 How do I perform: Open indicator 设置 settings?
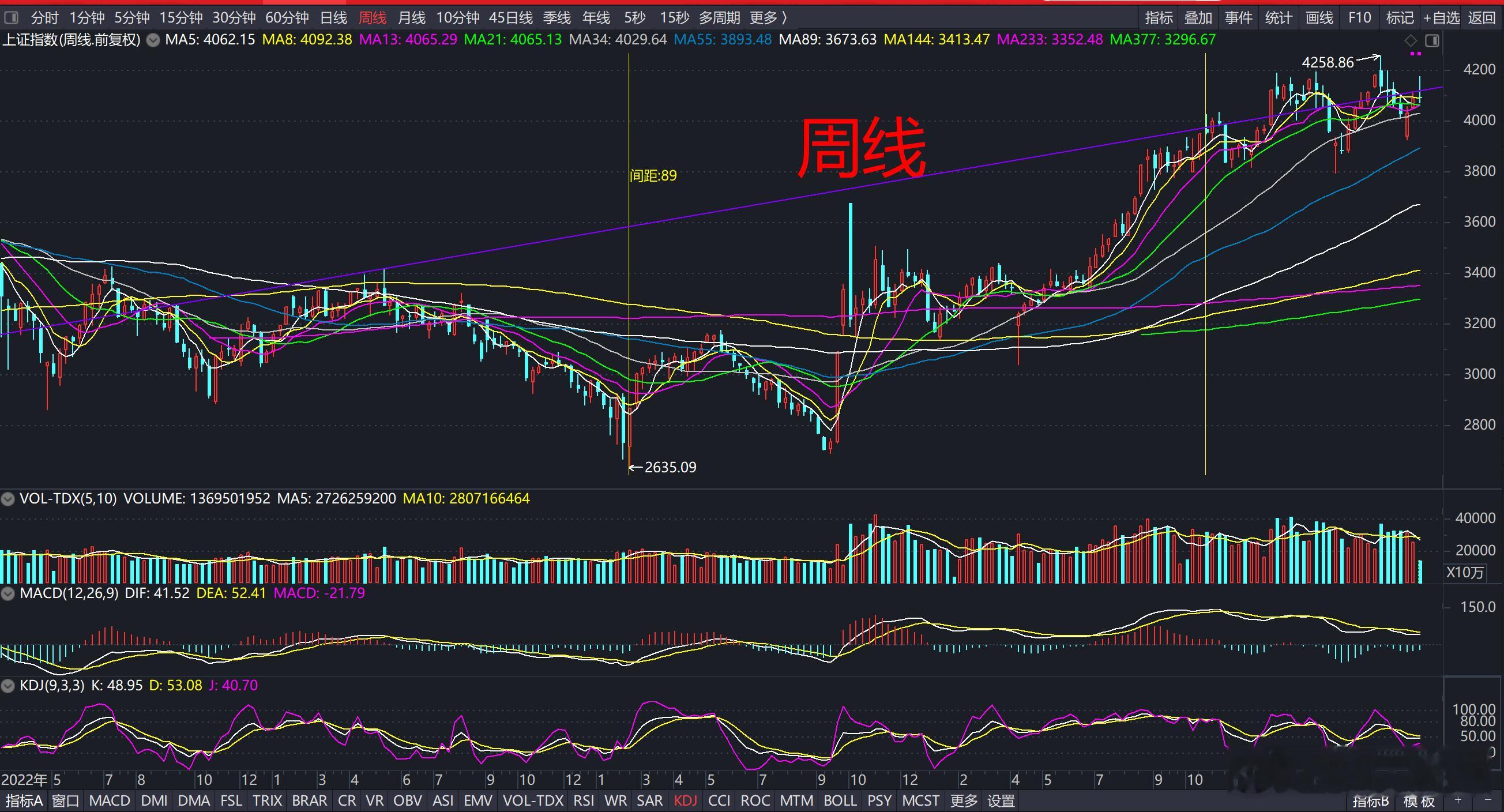coord(1001,801)
